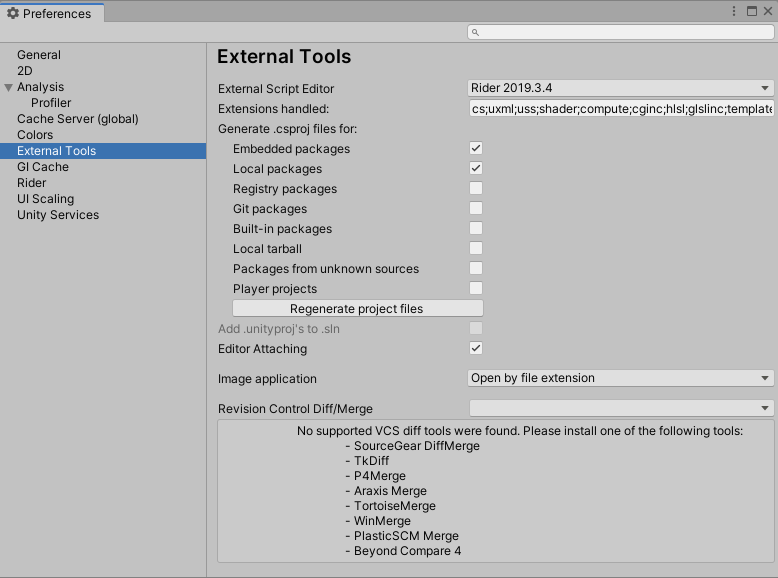Screen dimensions: 778x578
Task: Go to Unity Services settings
Action: [58, 215]
